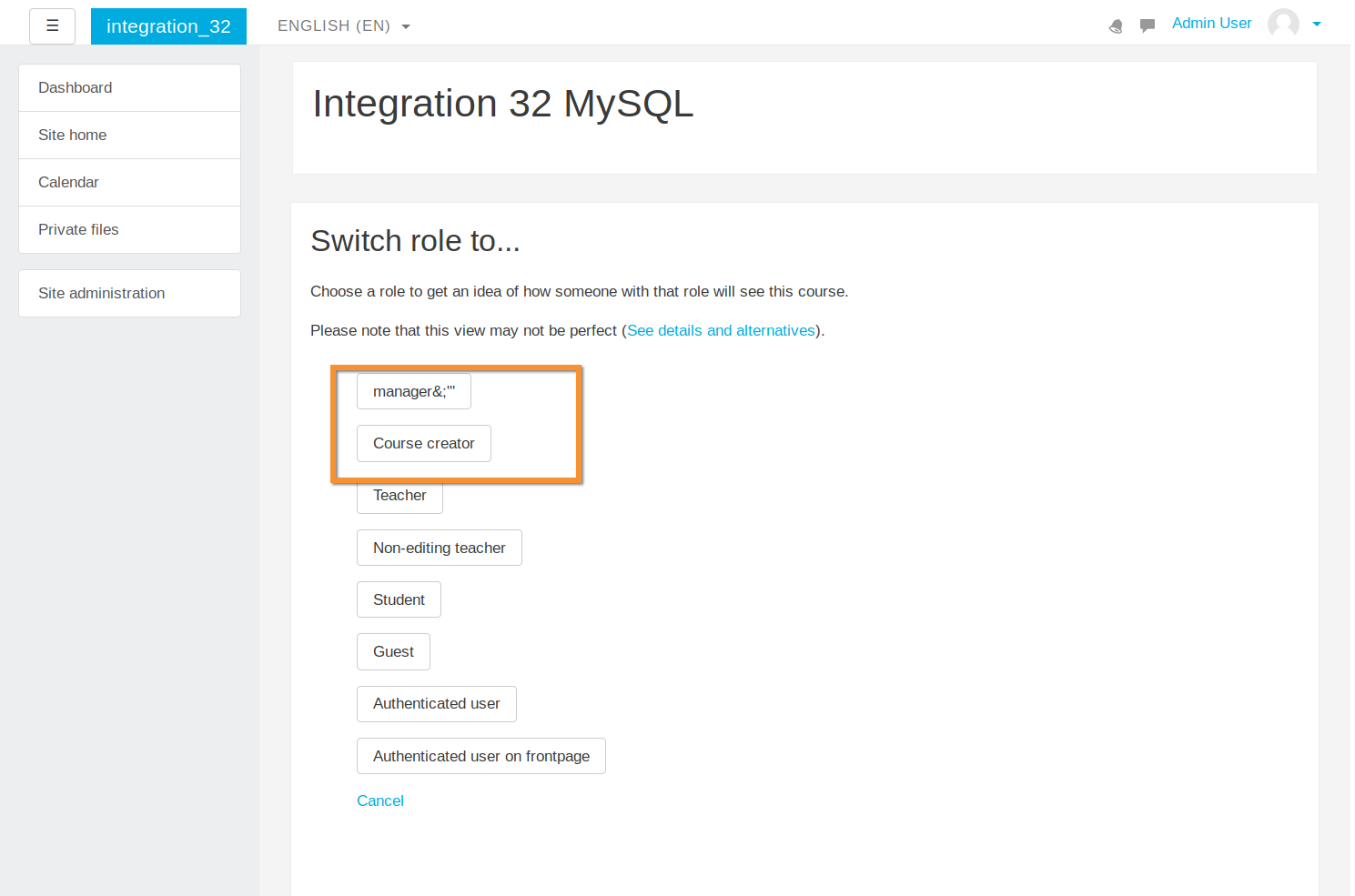Switch role to Guest
1355x896 pixels.
393,651
